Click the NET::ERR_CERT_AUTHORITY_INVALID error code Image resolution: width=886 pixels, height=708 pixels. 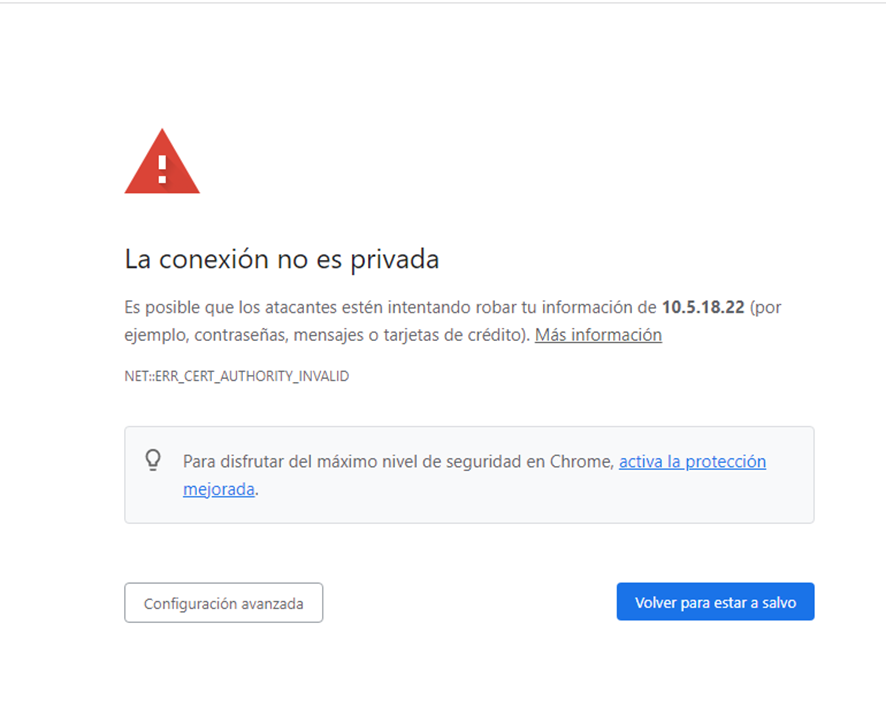237,376
